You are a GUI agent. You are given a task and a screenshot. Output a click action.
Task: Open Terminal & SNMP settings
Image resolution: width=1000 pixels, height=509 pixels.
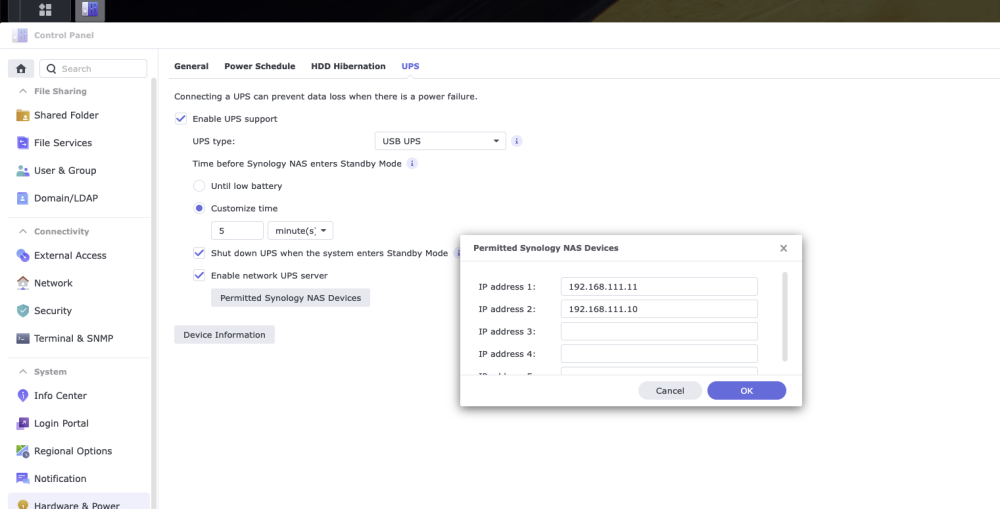pyautogui.click(x=73, y=339)
